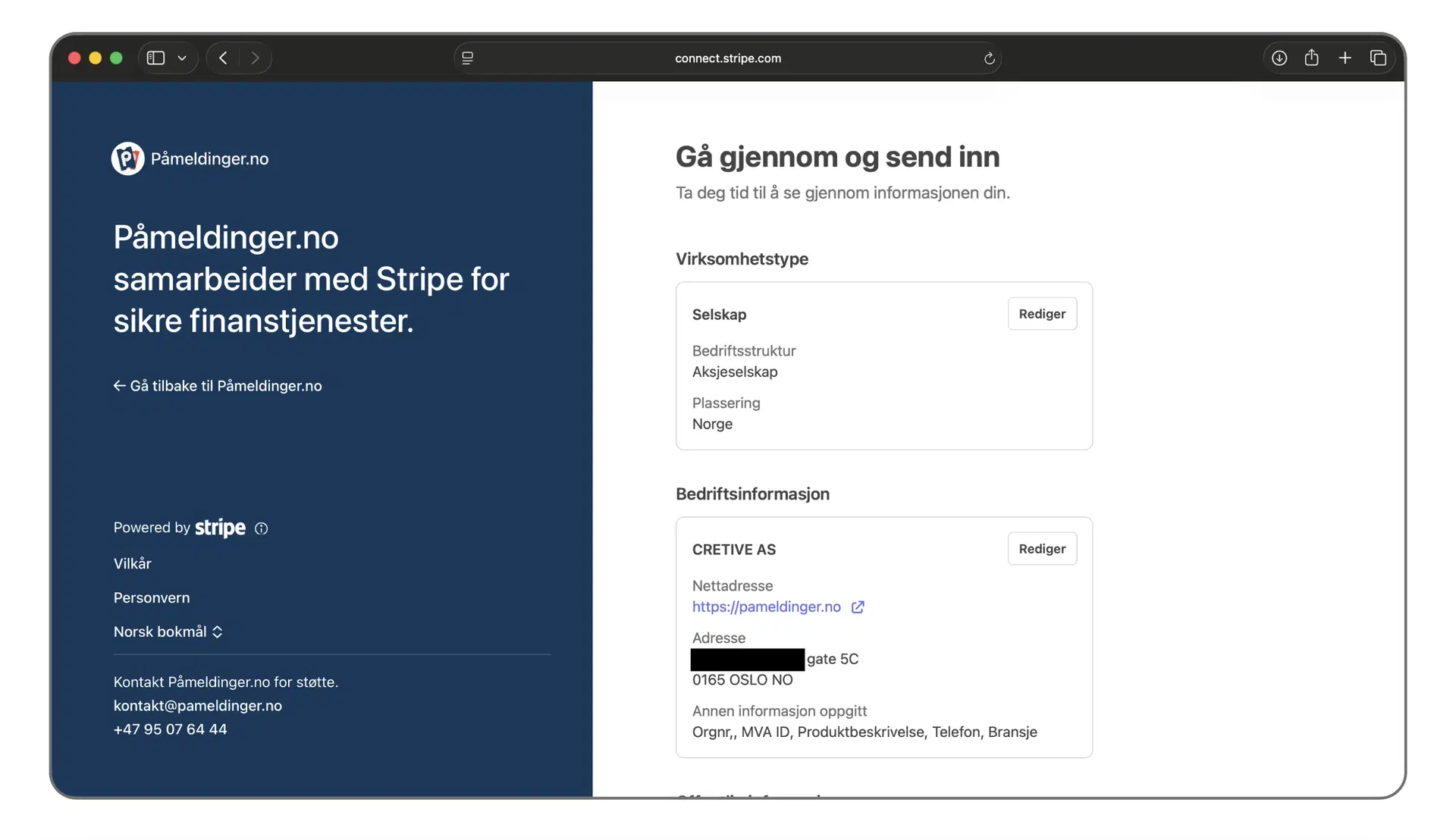Open the sidebar options chevron

182,58
